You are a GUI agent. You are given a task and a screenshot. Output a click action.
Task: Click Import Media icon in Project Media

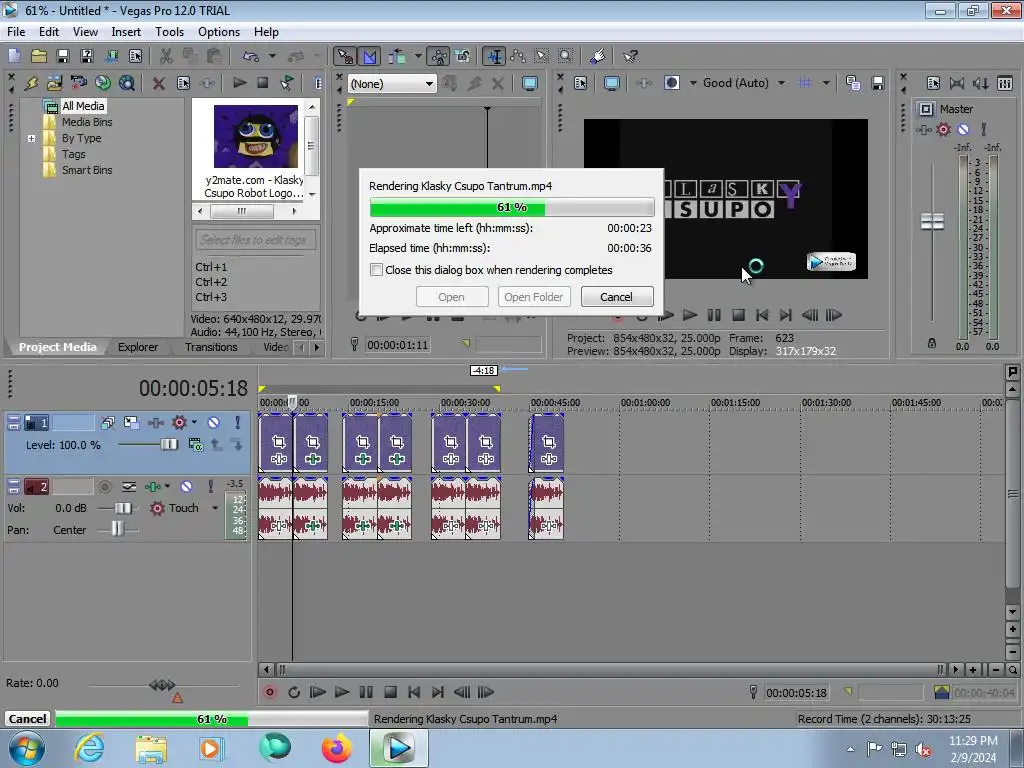point(55,83)
